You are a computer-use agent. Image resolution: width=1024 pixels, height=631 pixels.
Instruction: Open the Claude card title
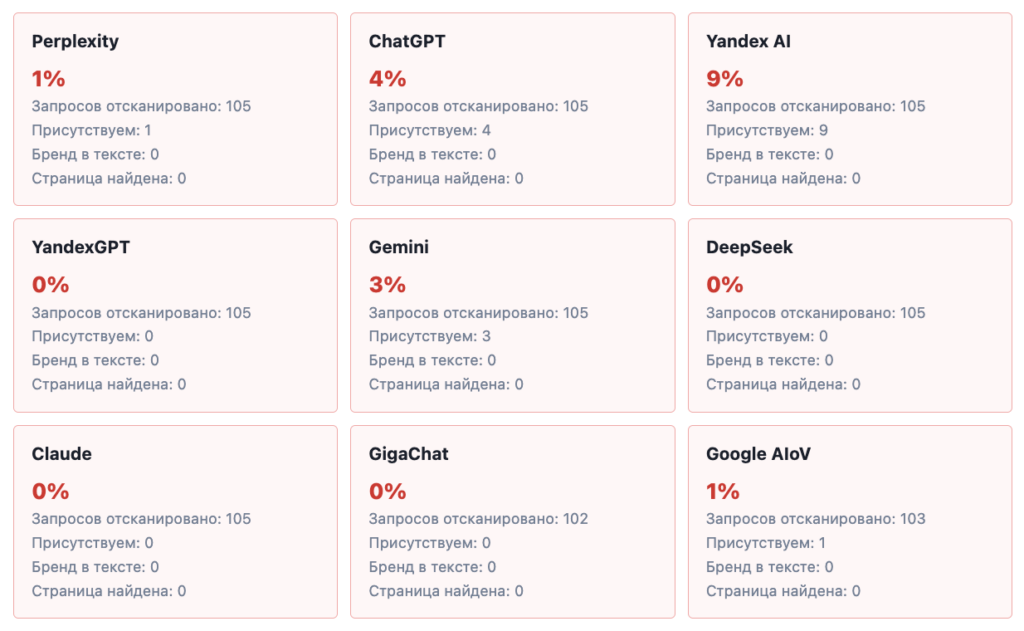pyautogui.click(x=61, y=454)
